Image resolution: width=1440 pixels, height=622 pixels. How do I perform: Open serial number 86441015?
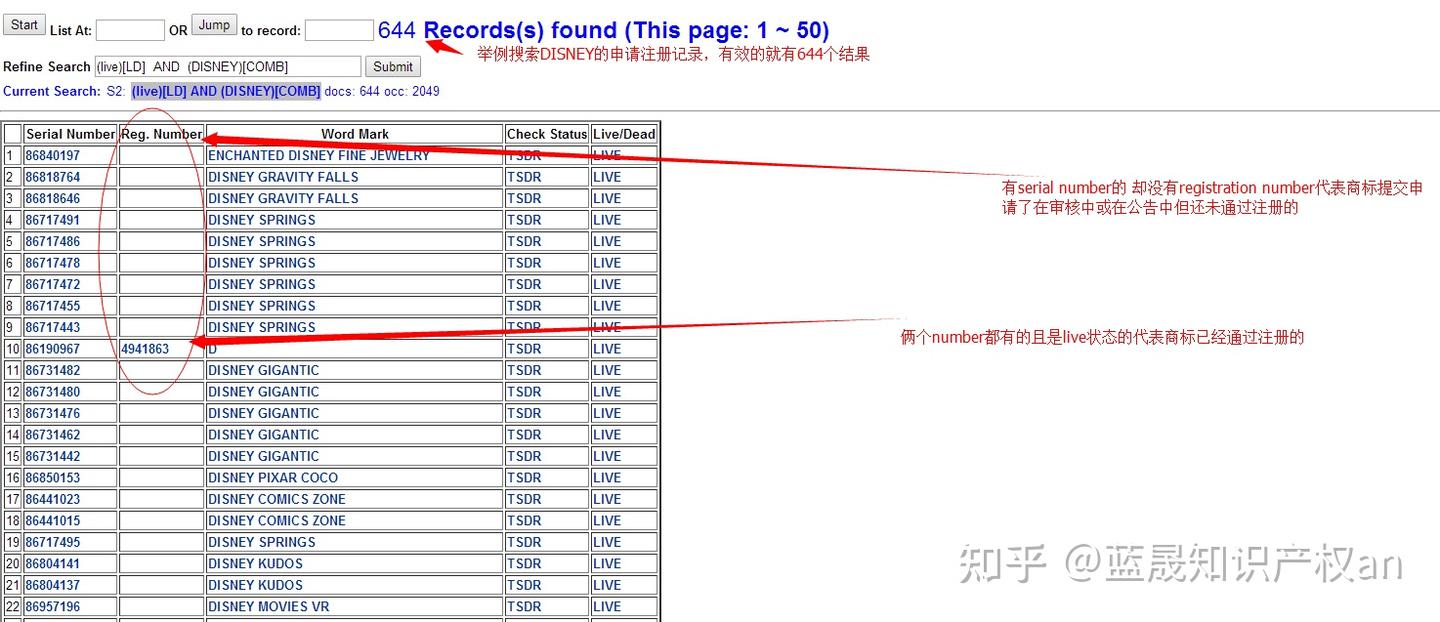click(x=53, y=521)
